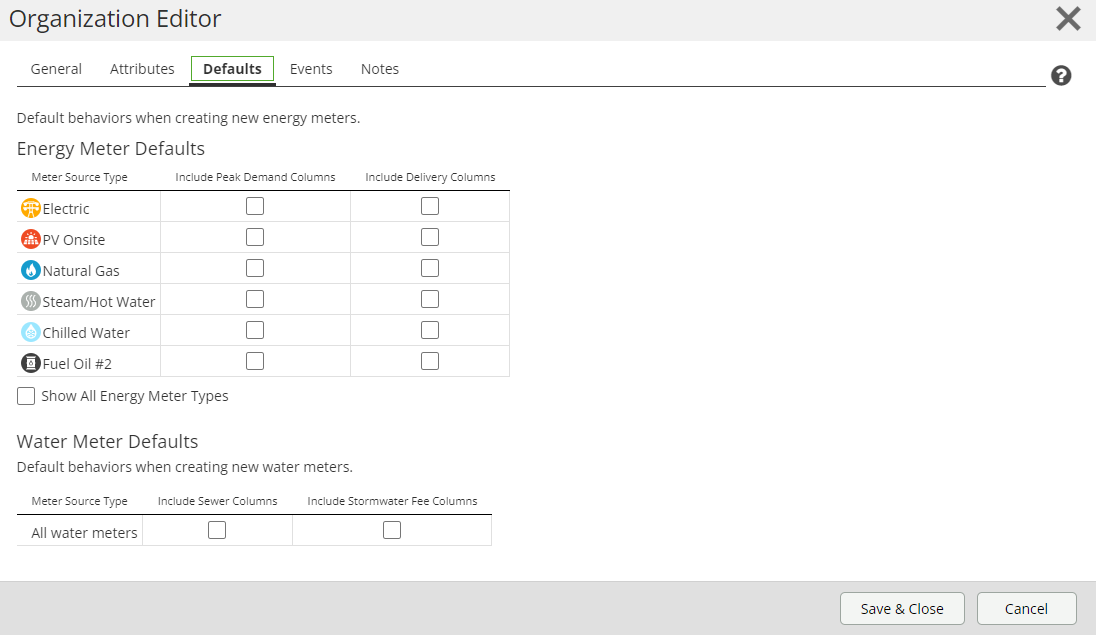Click the Fuel Oil #2 icon
Viewport: 1096px width, 635px height.
(31, 363)
